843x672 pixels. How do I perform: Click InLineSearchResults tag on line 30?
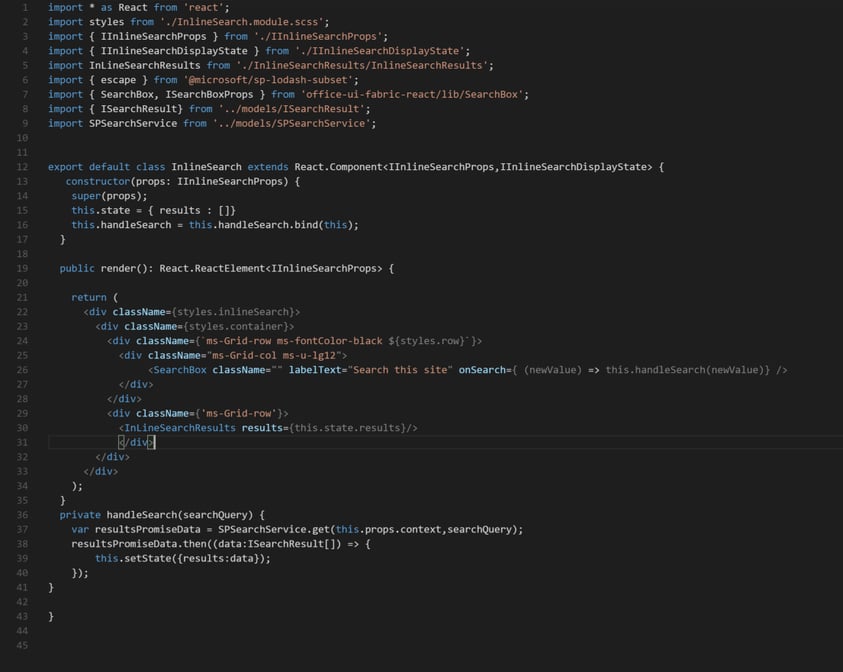click(x=180, y=428)
